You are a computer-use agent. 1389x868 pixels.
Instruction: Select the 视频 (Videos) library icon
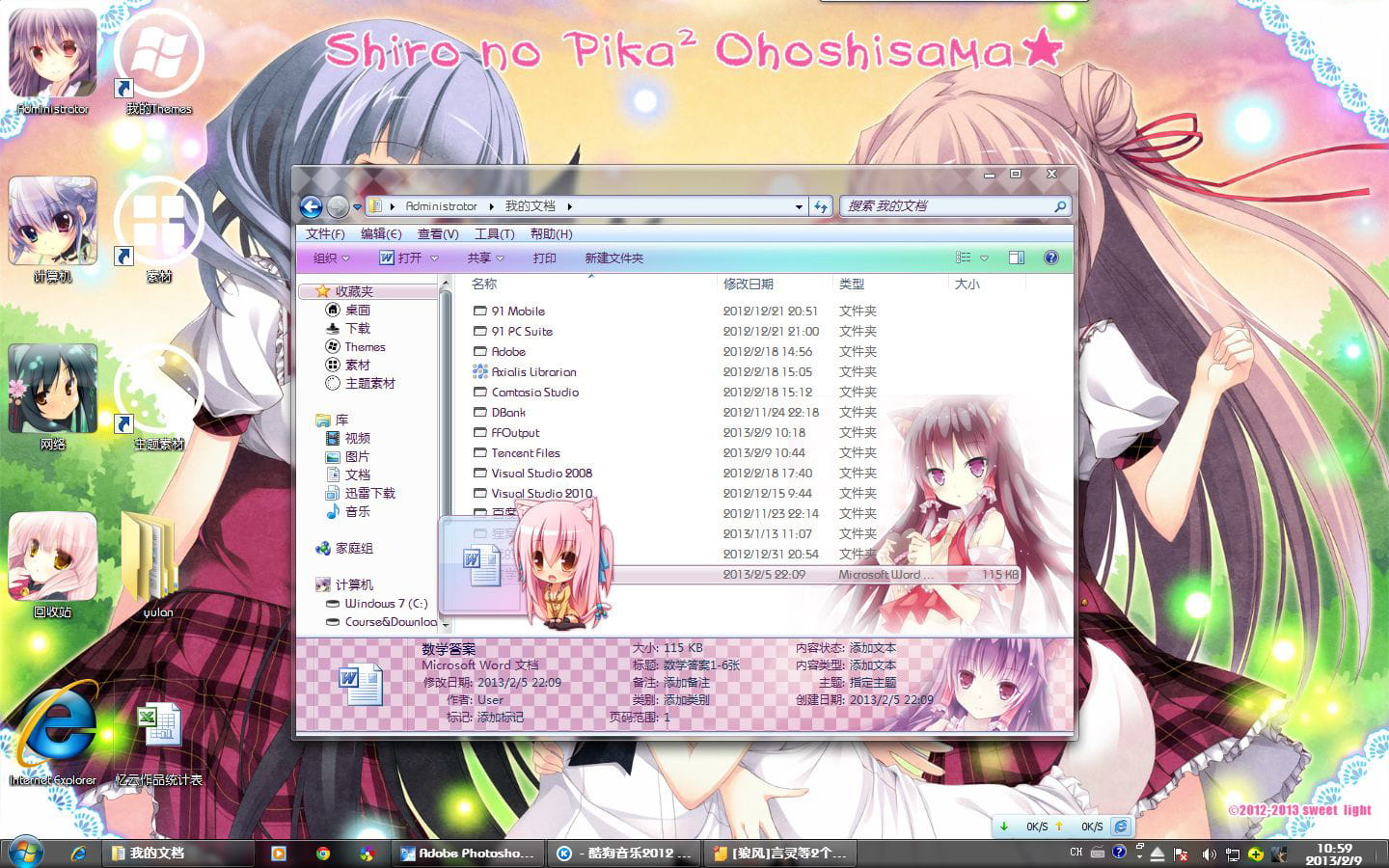pos(334,438)
